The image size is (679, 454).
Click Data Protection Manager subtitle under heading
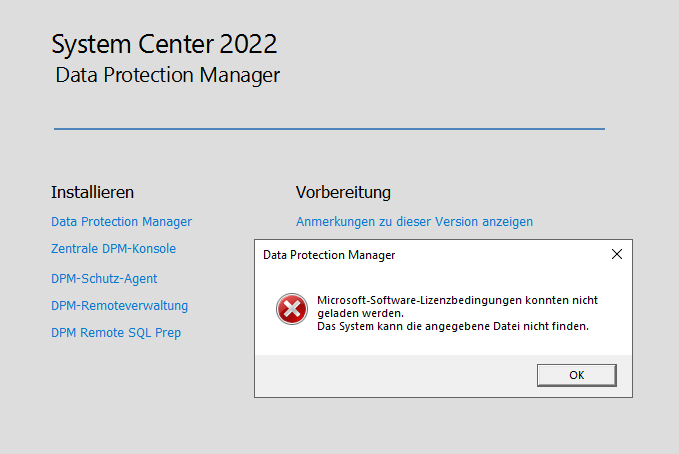pos(168,75)
